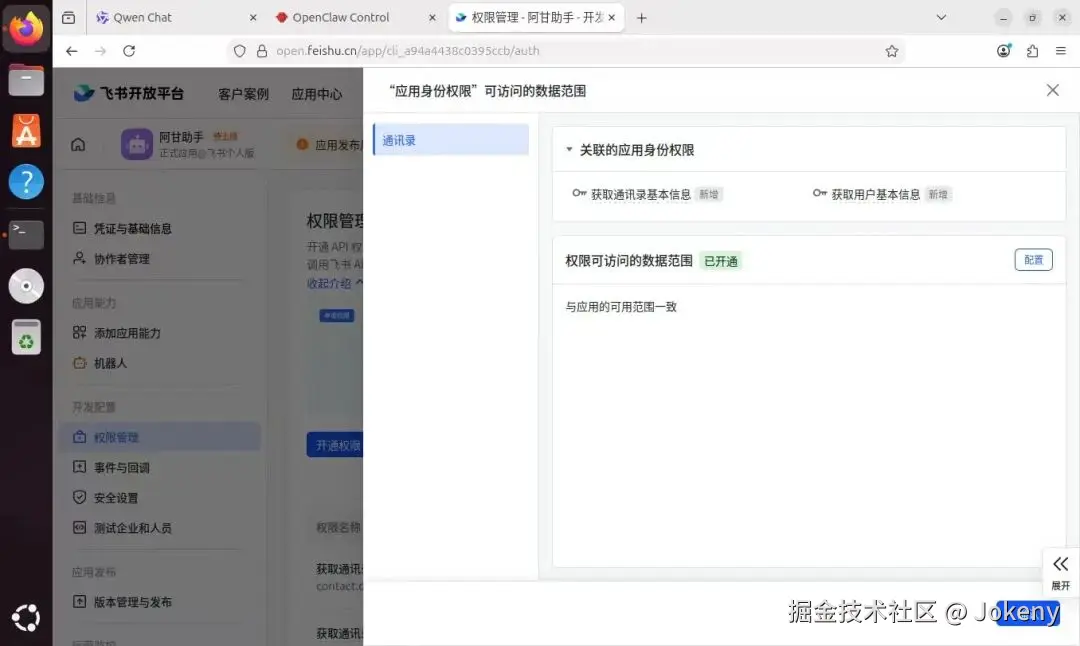Viewport: 1080px width, 646px height.
Task: Open the Feishu home icon
Action: pos(79,145)
